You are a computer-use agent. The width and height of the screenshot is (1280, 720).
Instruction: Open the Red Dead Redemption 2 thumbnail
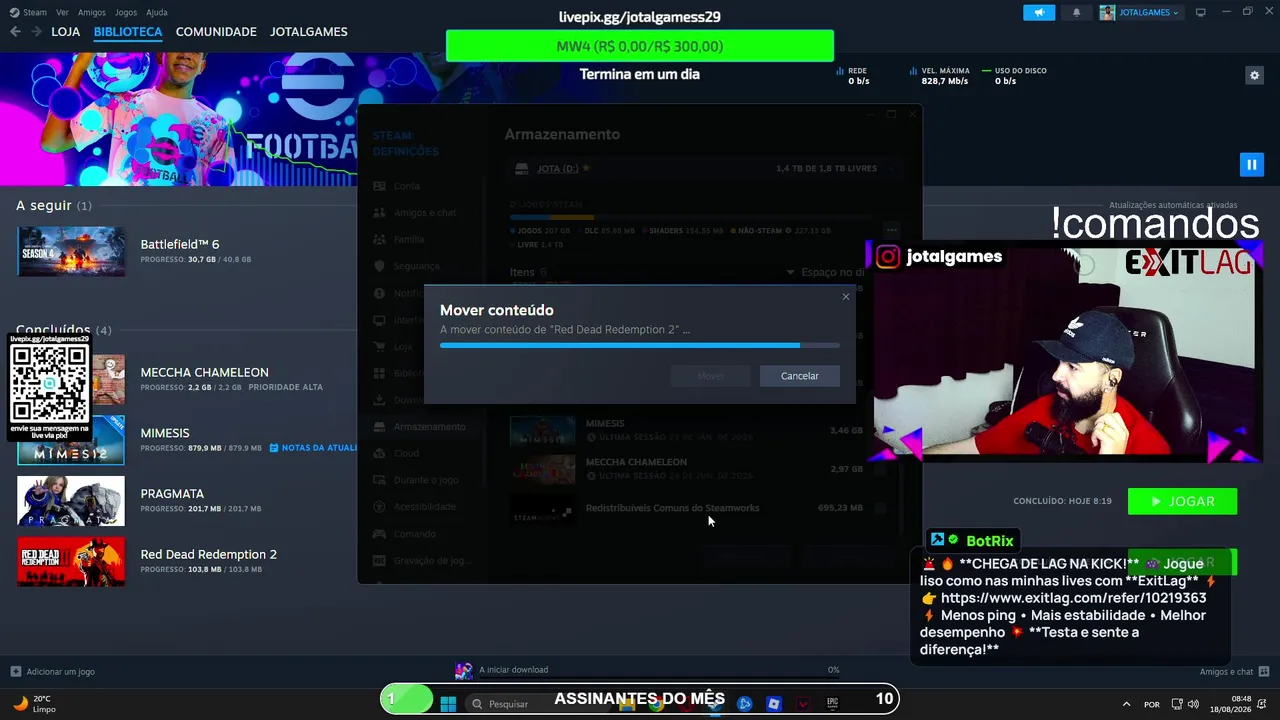pos(71,562)
